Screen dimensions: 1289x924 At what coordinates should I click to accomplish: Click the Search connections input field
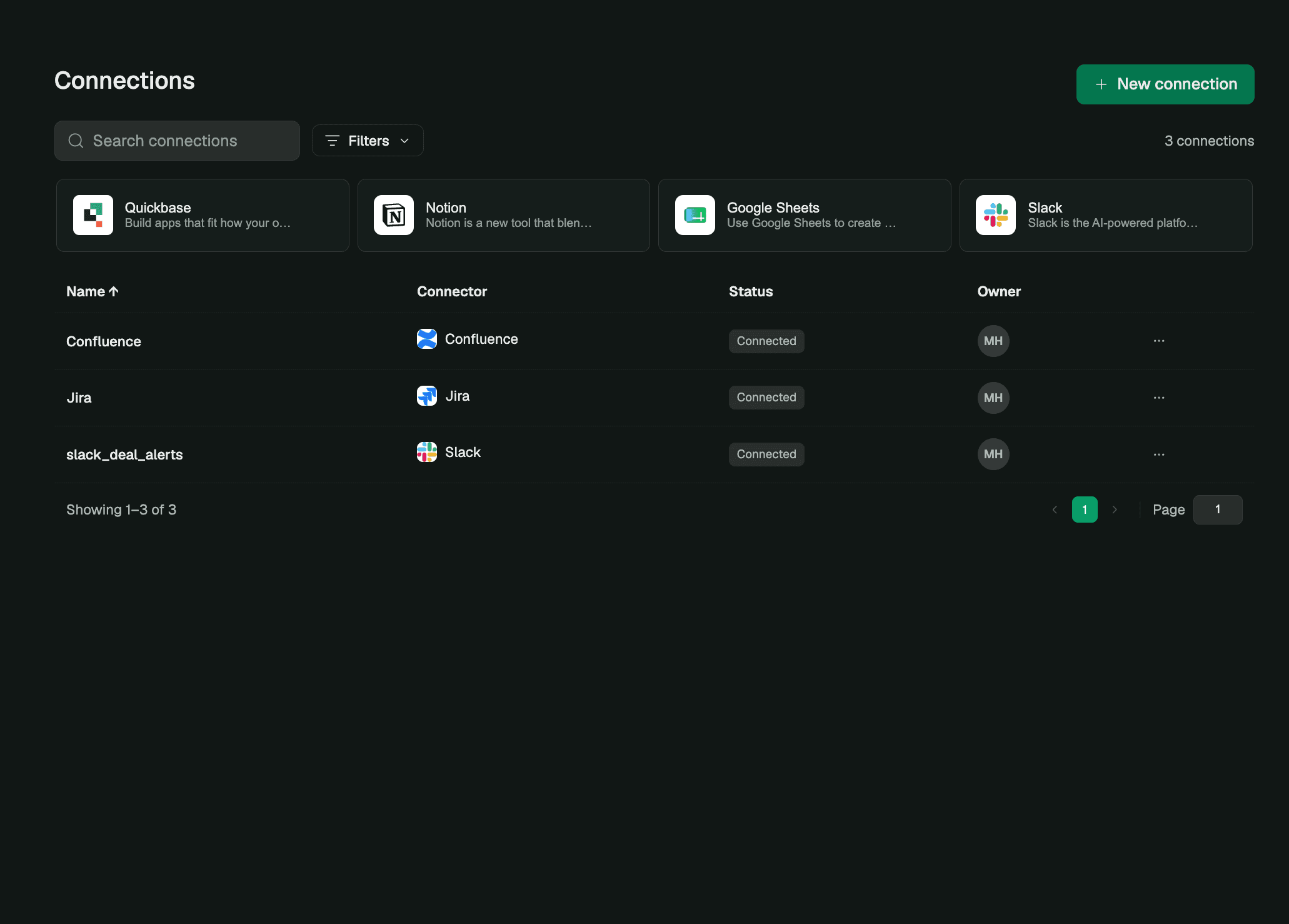pyautogui.click(x=177, y=141)
